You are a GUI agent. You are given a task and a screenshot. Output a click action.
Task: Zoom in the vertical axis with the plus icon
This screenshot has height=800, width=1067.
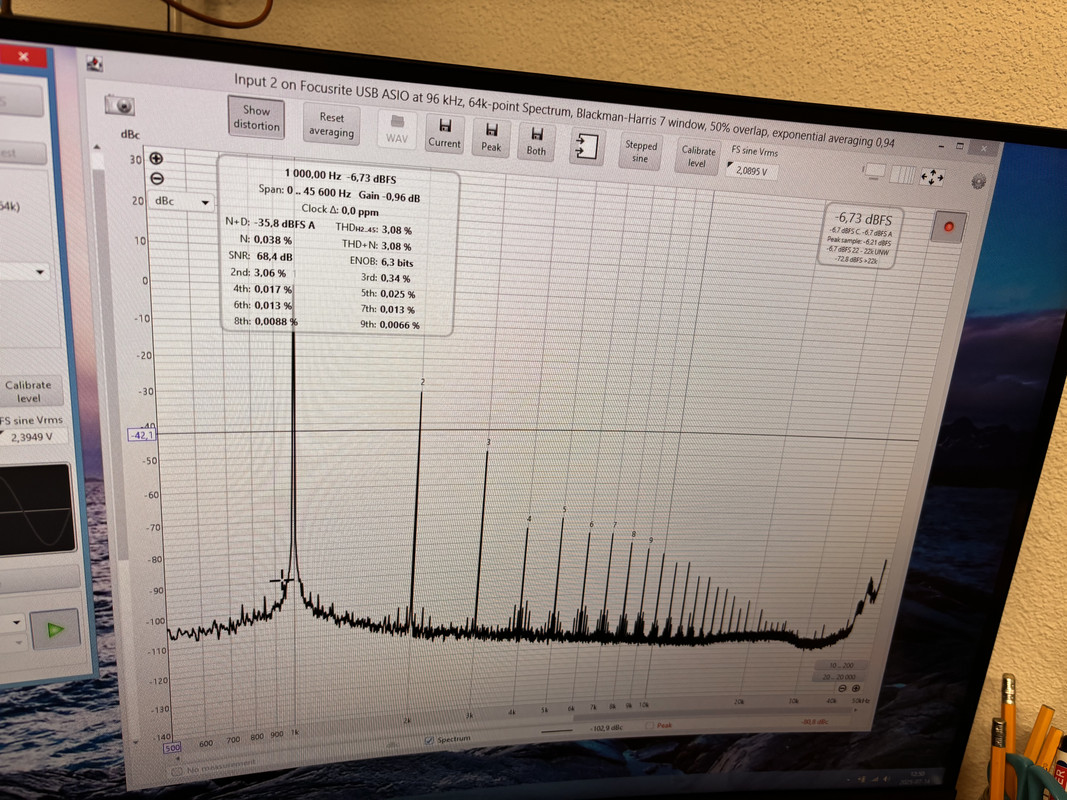tap(156, 159)
